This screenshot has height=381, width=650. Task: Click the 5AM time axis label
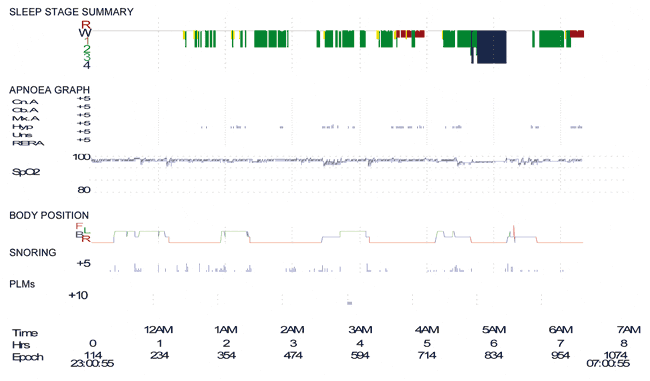pos(494,330)
